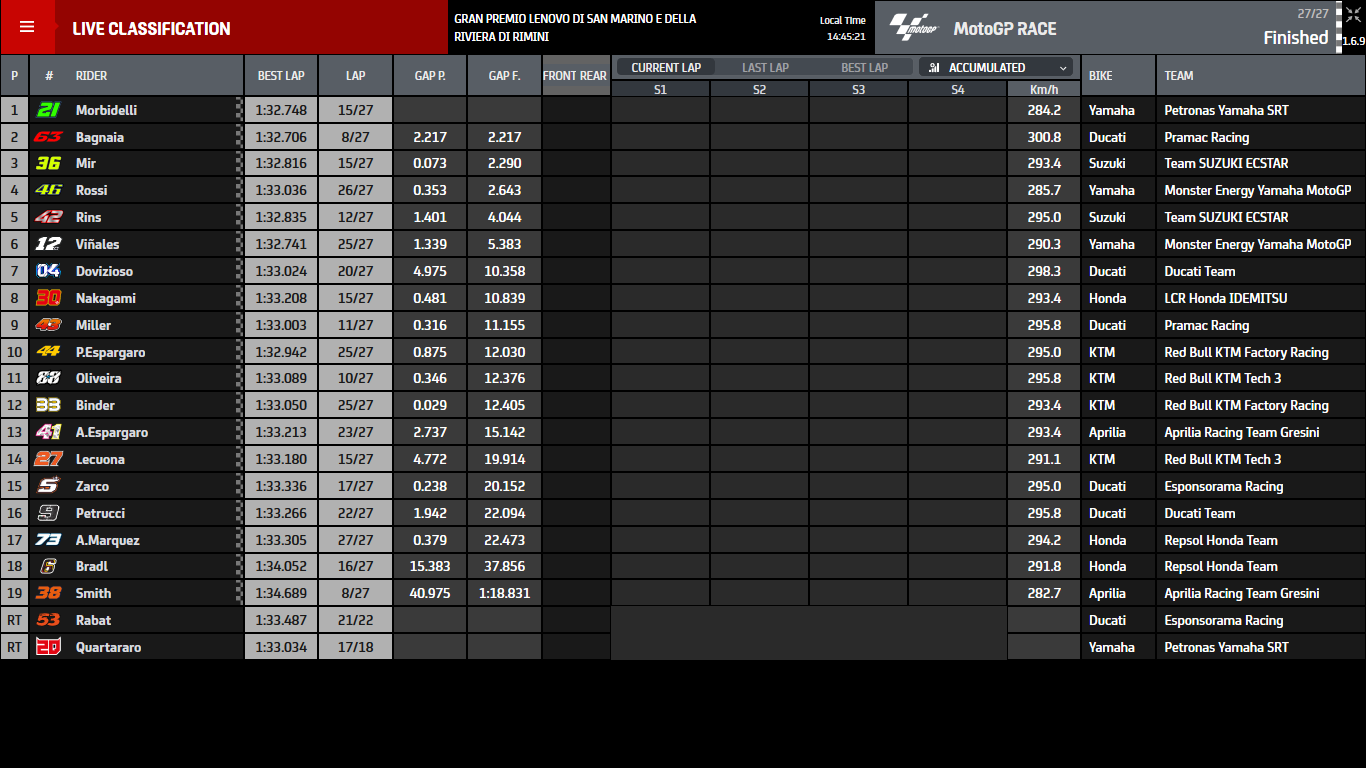Click the MotoGP logo
1366x768 pixels.
click(x=914, y=28)
